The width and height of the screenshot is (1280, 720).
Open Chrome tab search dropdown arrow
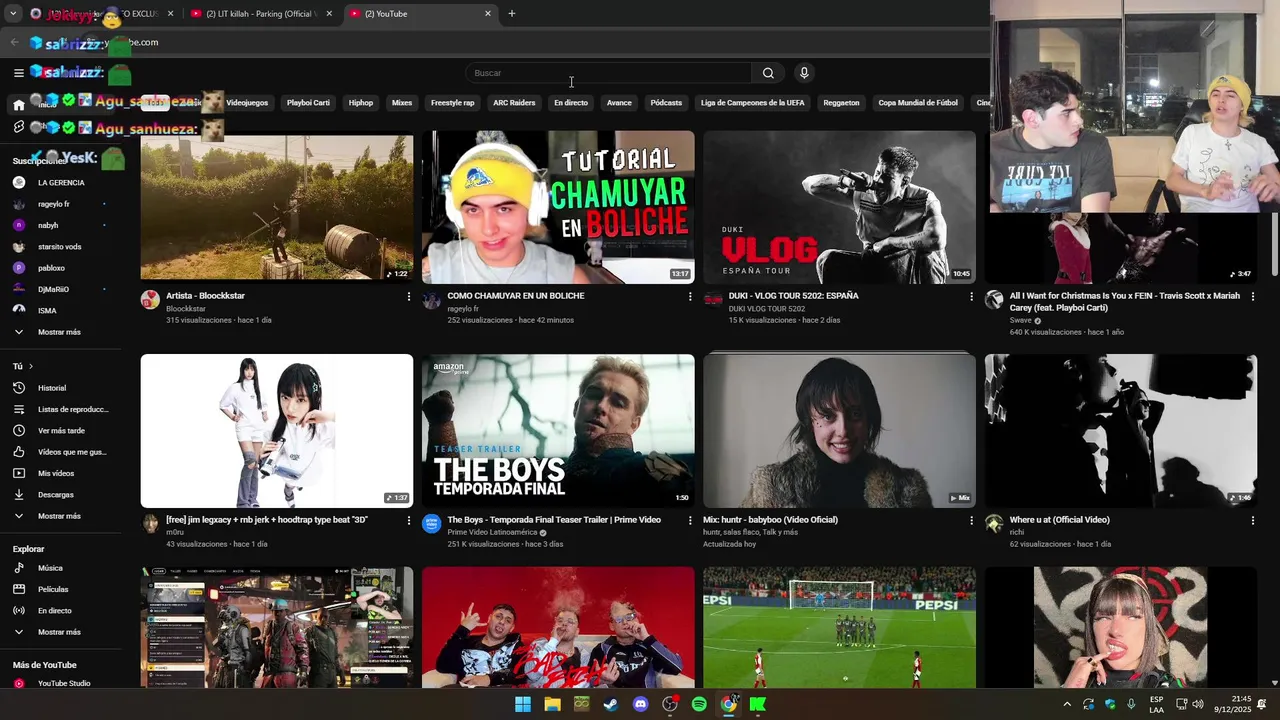[x=13, y=14]
